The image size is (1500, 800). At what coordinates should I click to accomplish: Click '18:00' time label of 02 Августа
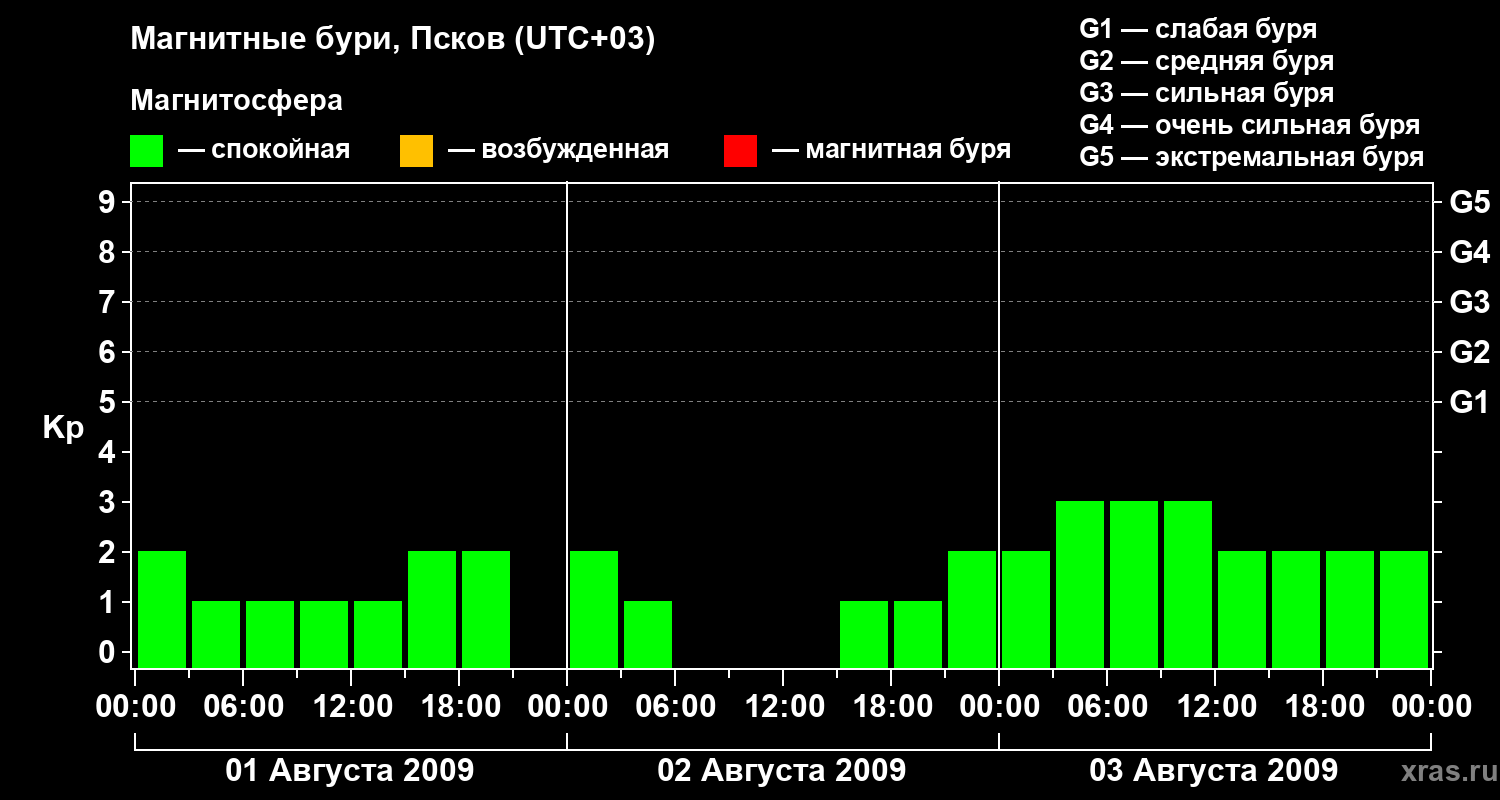(x=891, y=707)
